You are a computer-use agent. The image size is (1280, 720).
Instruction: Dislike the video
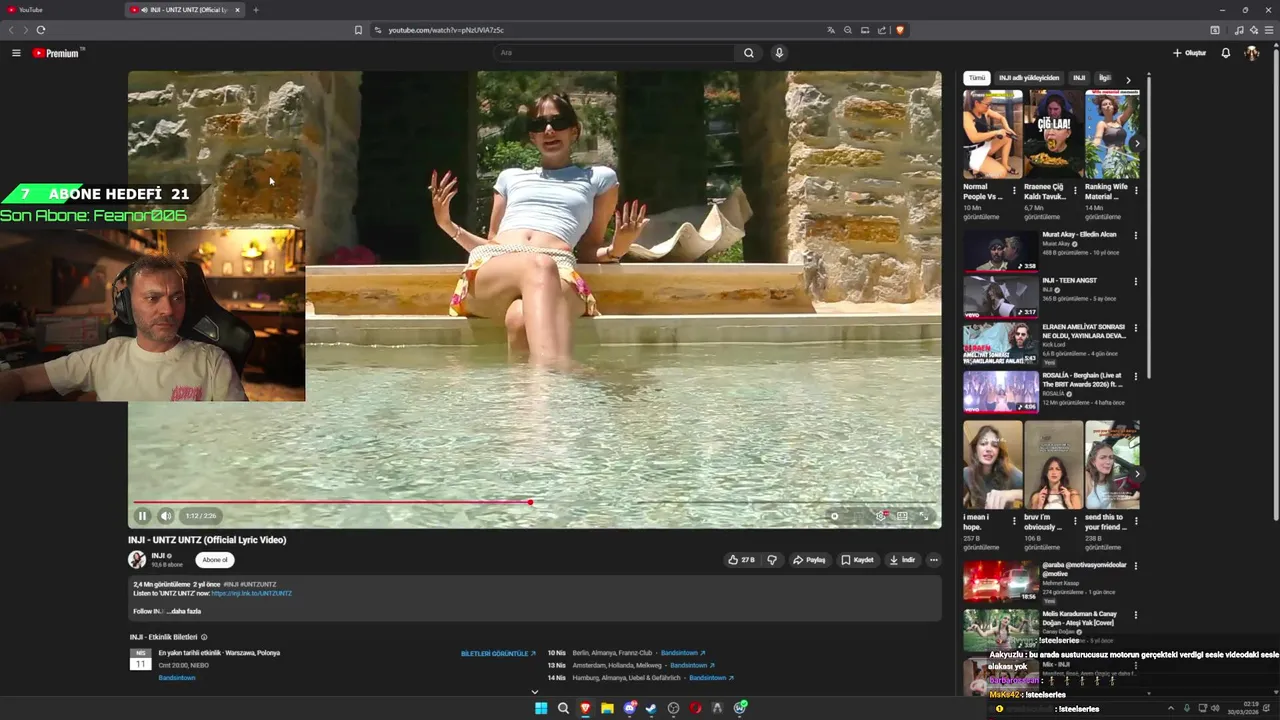pyautogui.click(x=771, y=560)
